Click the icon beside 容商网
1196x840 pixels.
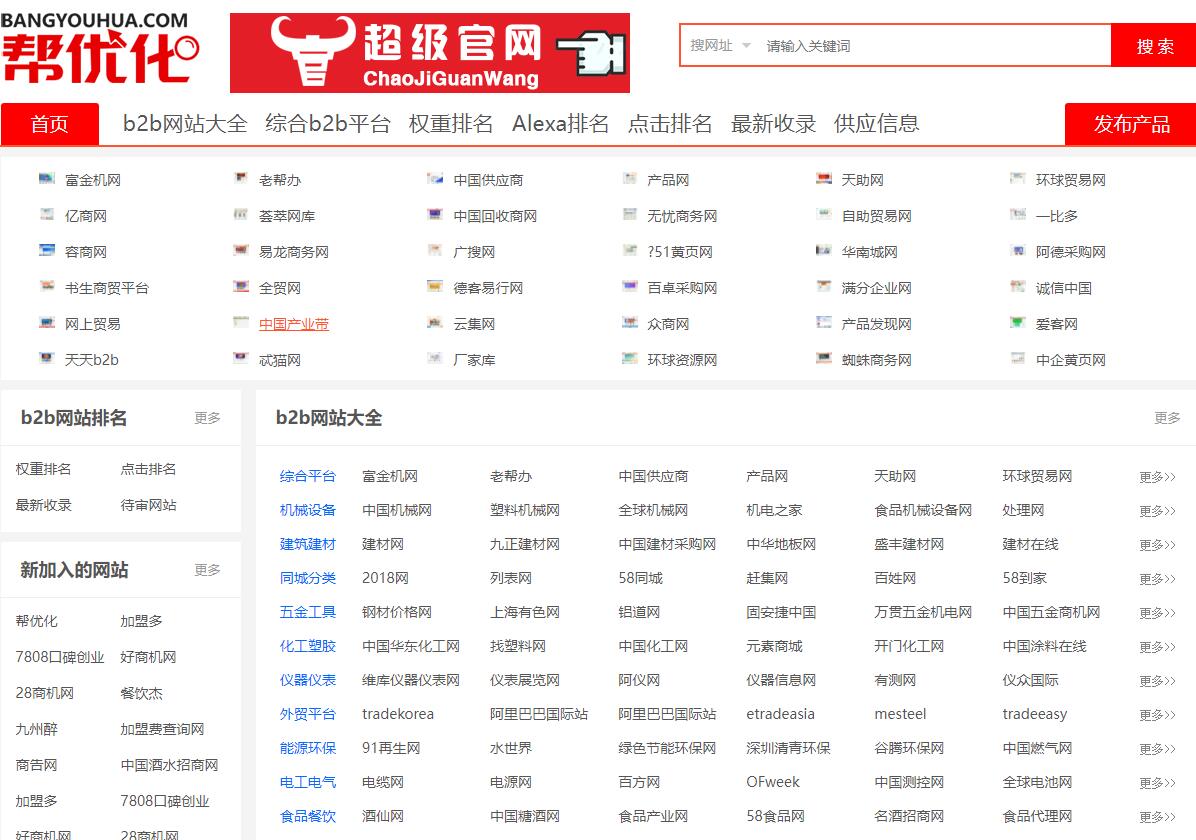coord(47,250)
